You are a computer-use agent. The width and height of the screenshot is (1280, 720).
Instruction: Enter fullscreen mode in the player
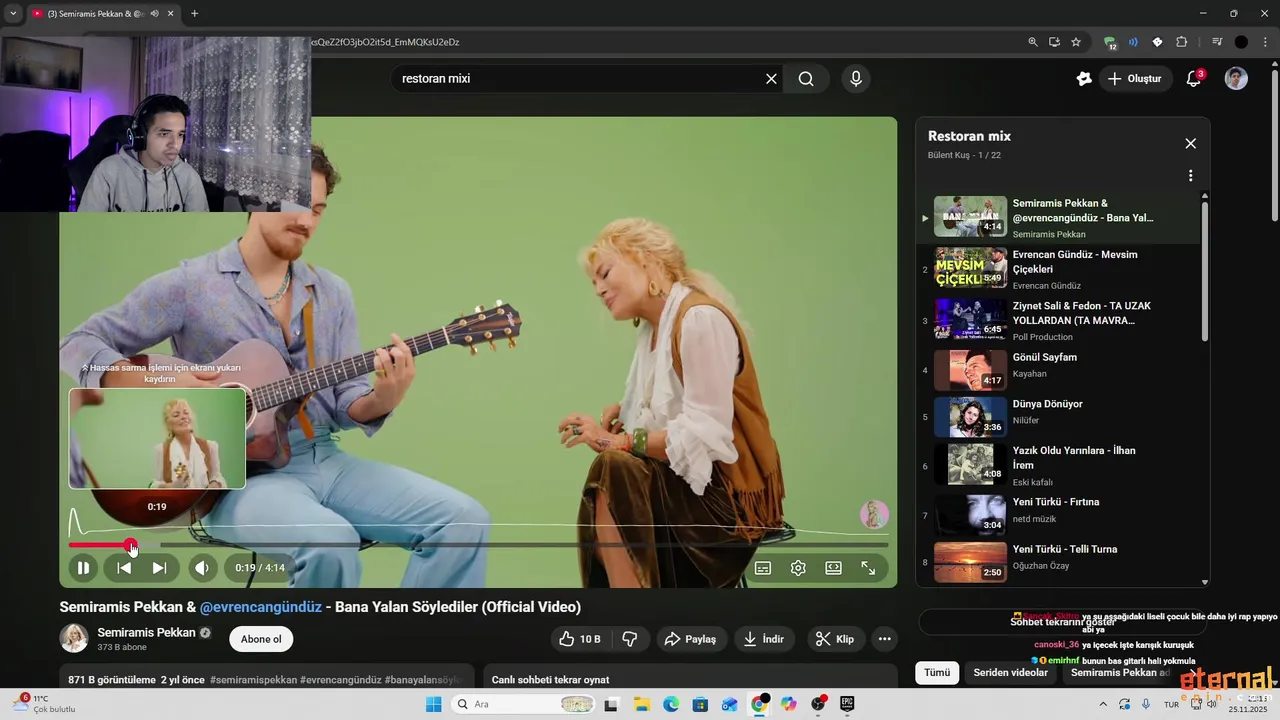pos(868,568)
